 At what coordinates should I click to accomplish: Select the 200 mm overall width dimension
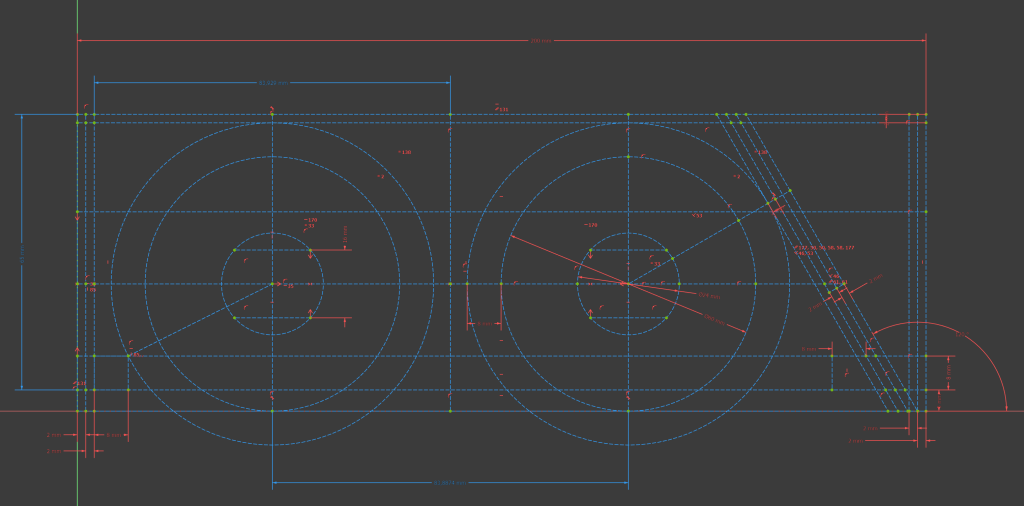coord(541,41)
